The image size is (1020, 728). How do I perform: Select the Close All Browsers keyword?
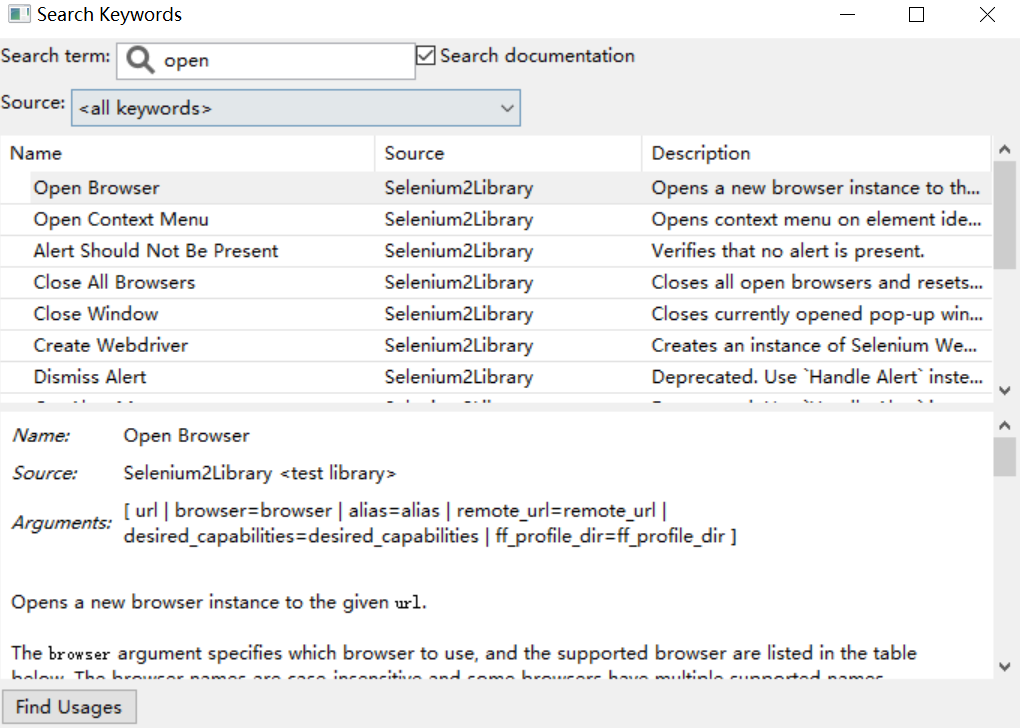click(x=114, y=282)
